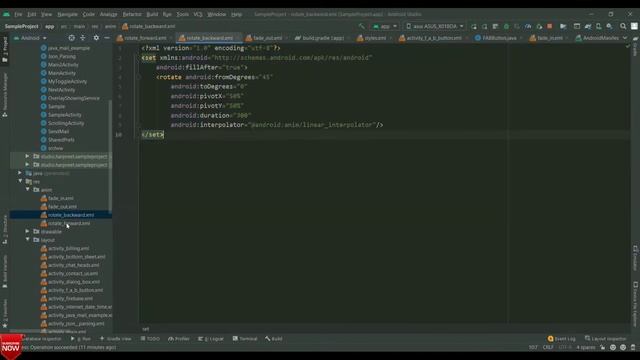Open the VCS menu
This screenshot has height=360, width=640.
pyautogui.click(x=198, y=14)
